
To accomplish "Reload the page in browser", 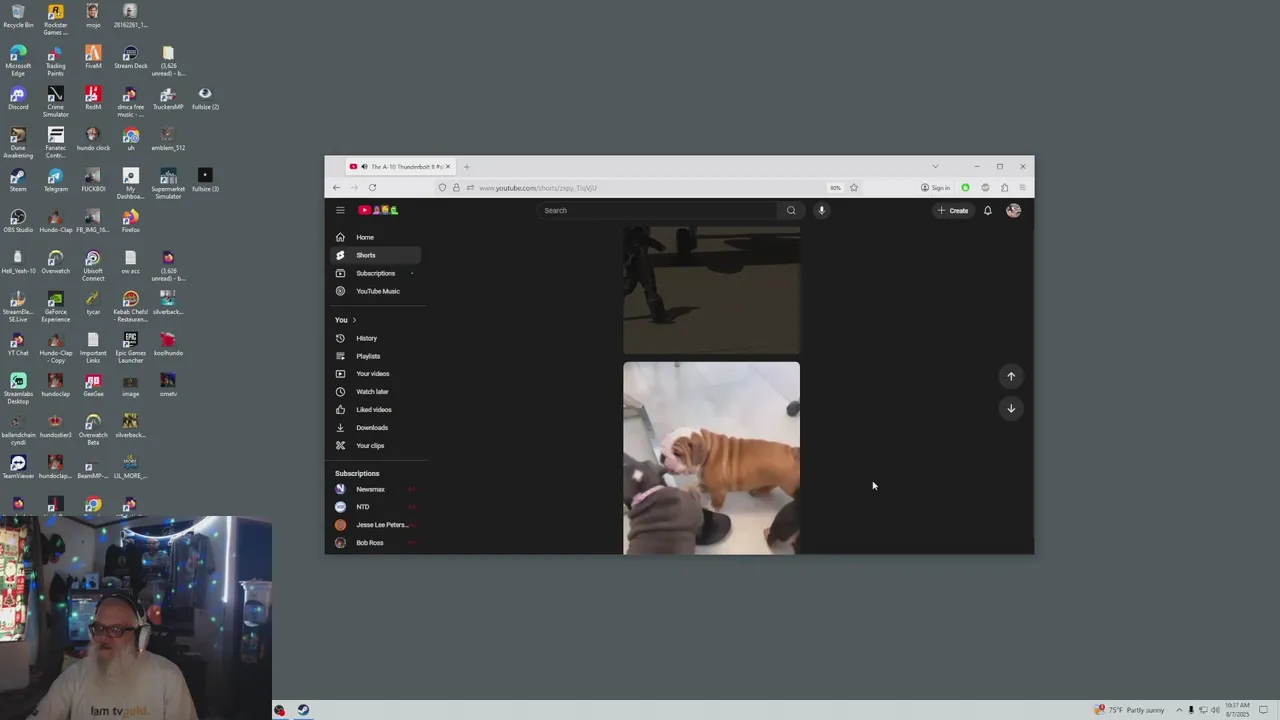I will click(372, 188).
